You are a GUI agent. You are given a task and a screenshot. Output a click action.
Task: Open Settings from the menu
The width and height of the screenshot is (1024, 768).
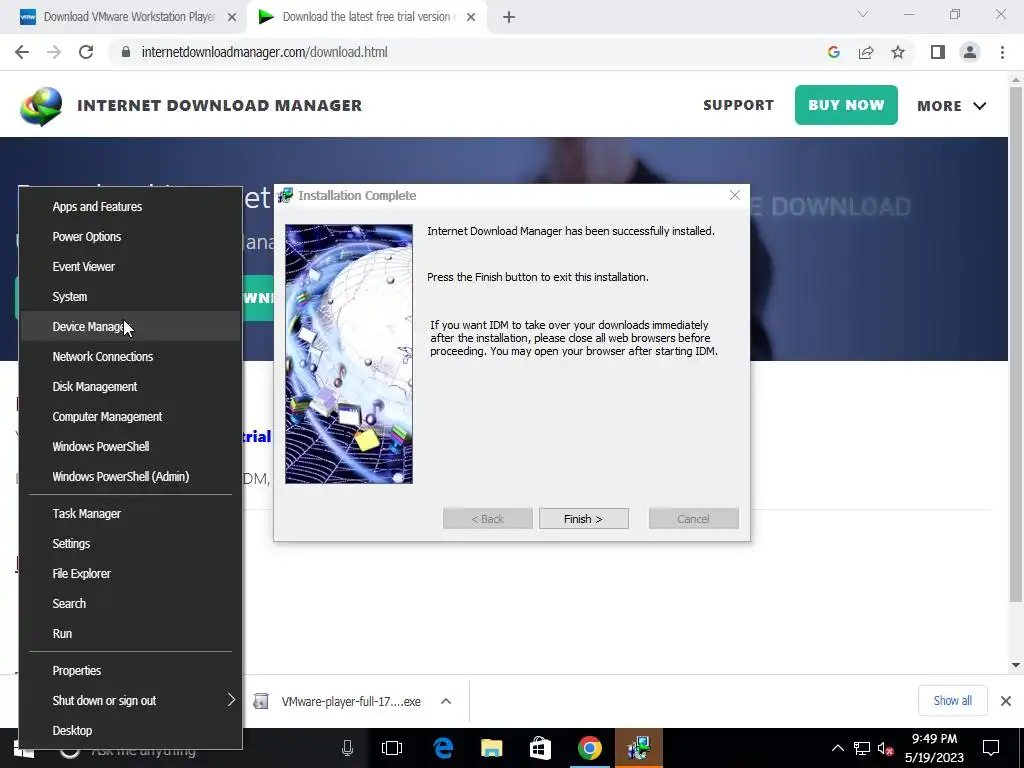(x=131, y=543)
